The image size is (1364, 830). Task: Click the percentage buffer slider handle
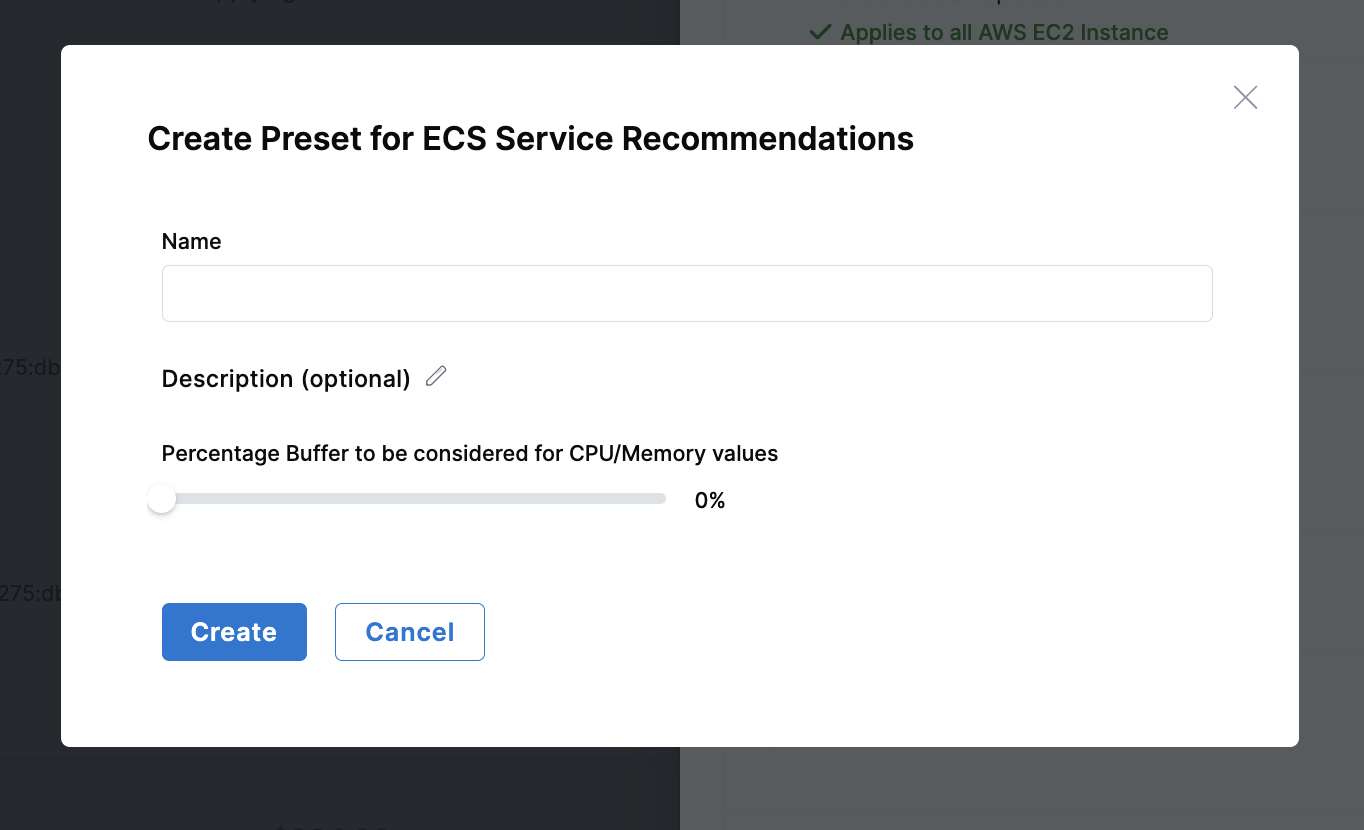[x=162, y=499]
